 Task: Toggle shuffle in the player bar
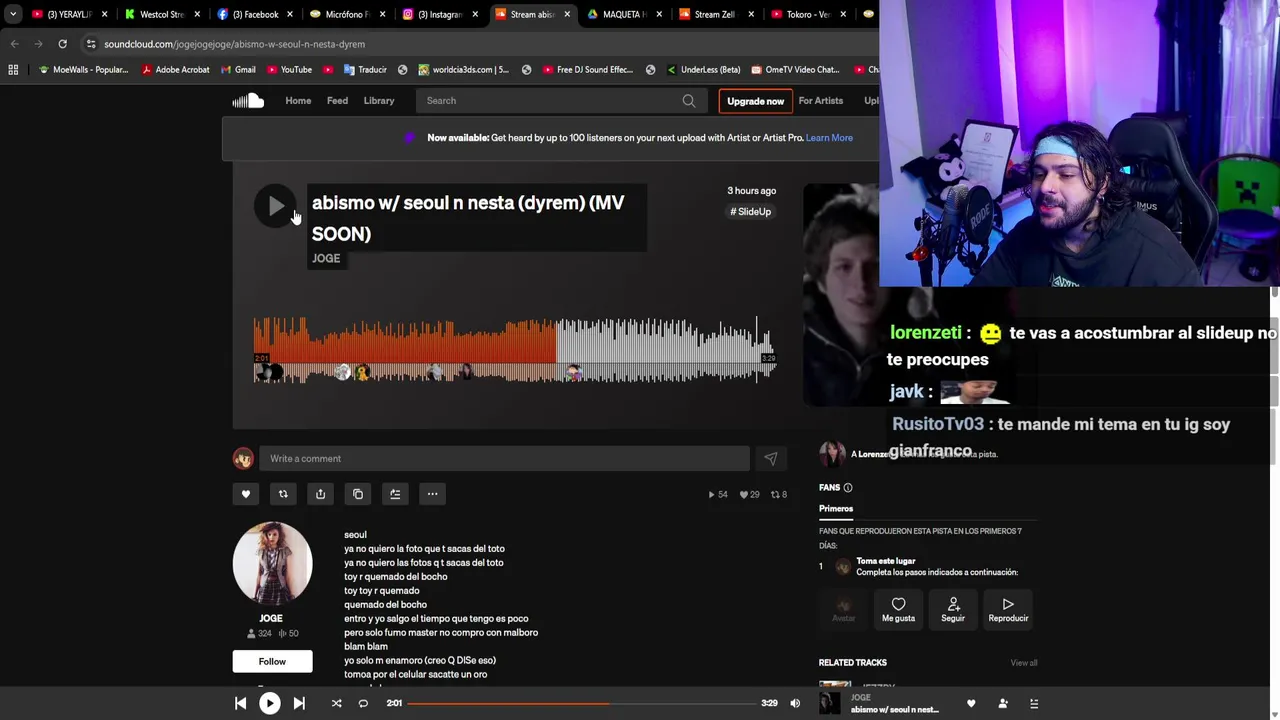point(336,703)
